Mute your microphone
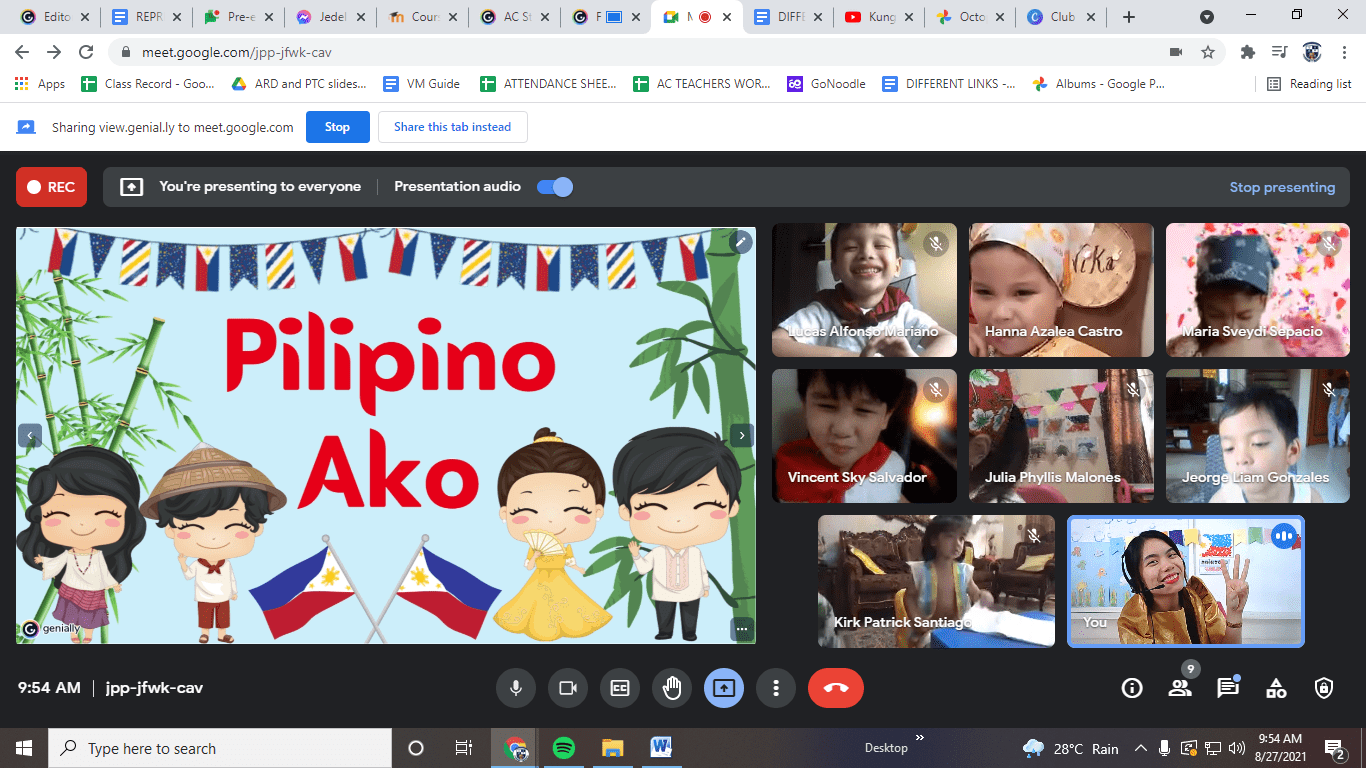1366x768 pixels. (516, 688)
